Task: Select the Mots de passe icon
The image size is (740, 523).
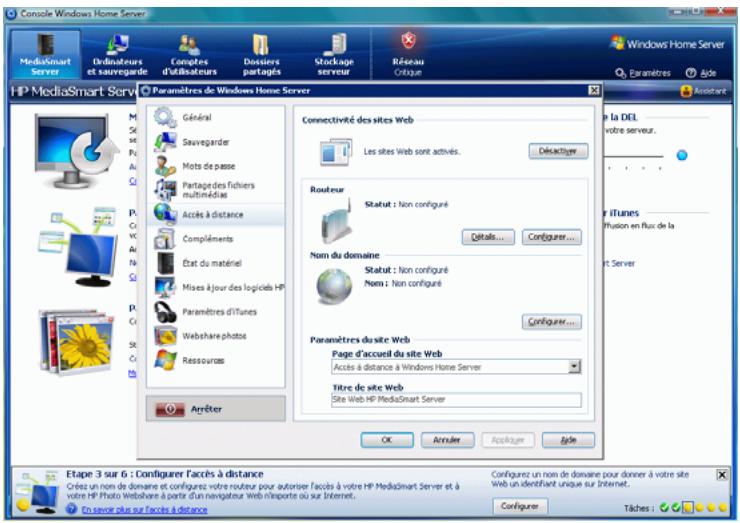Action: tap(165, 166)
